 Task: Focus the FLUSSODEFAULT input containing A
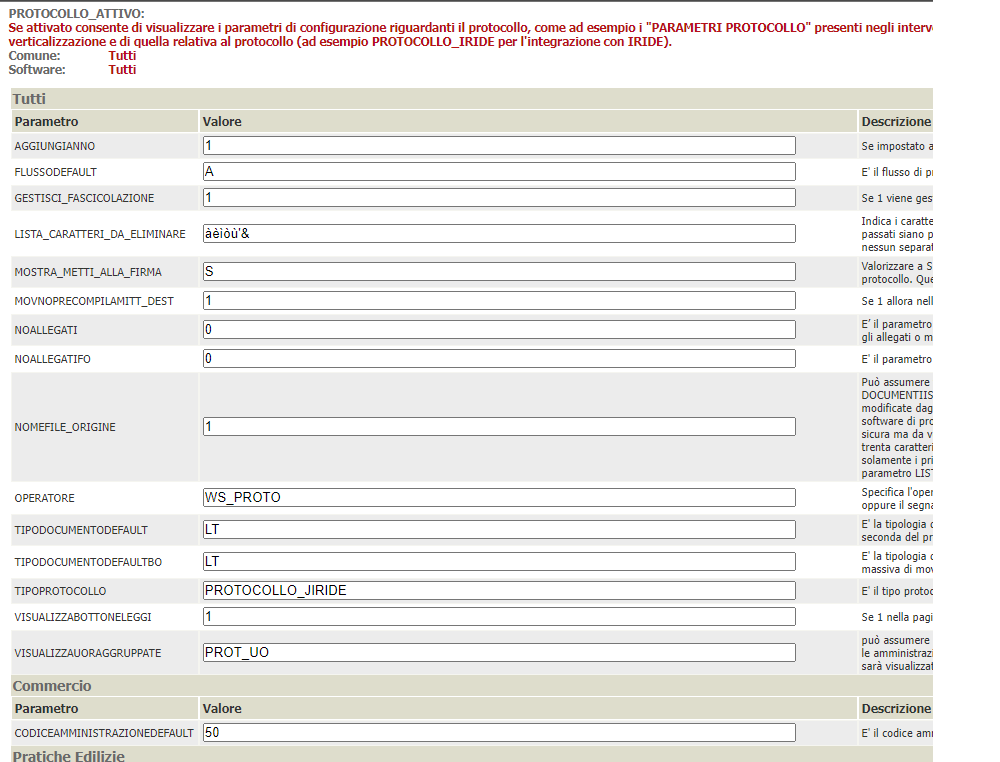point(498,172)
